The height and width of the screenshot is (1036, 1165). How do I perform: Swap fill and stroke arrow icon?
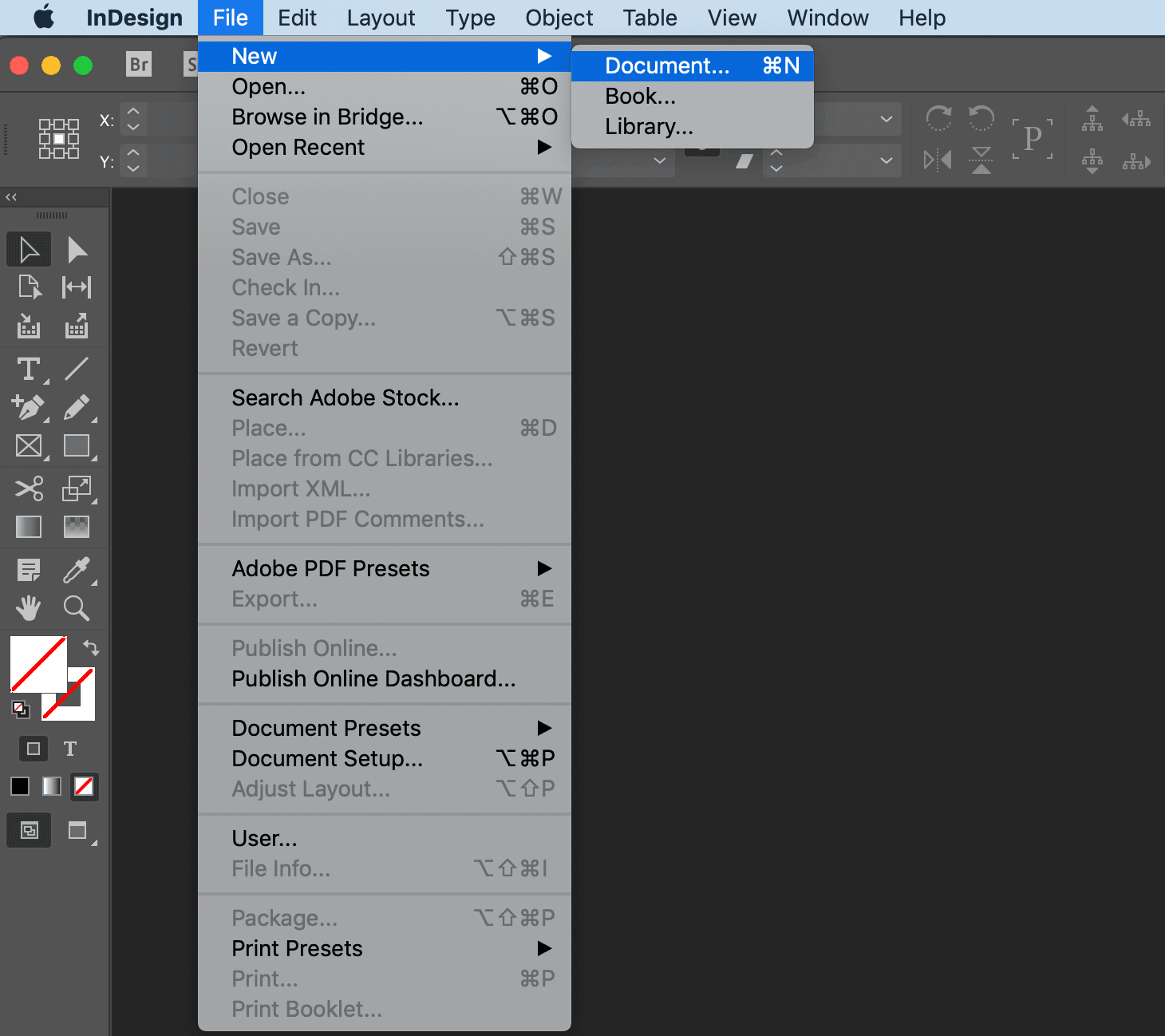tap(91, 647)
